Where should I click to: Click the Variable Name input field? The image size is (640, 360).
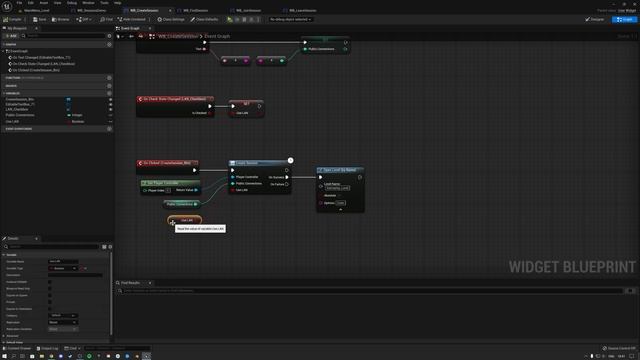pyautogui.click(x=63, y=261)
